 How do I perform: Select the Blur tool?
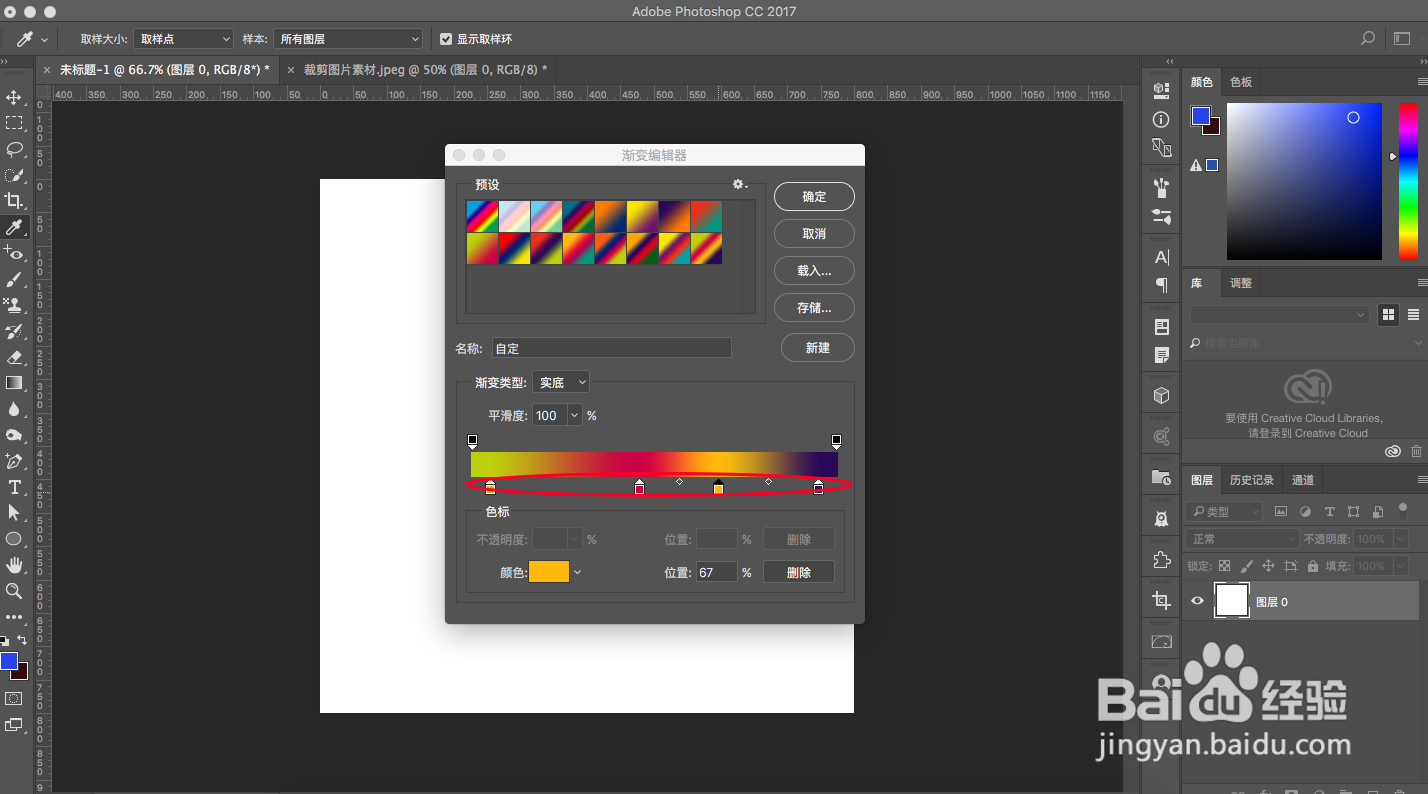click(x=14, y=409)
